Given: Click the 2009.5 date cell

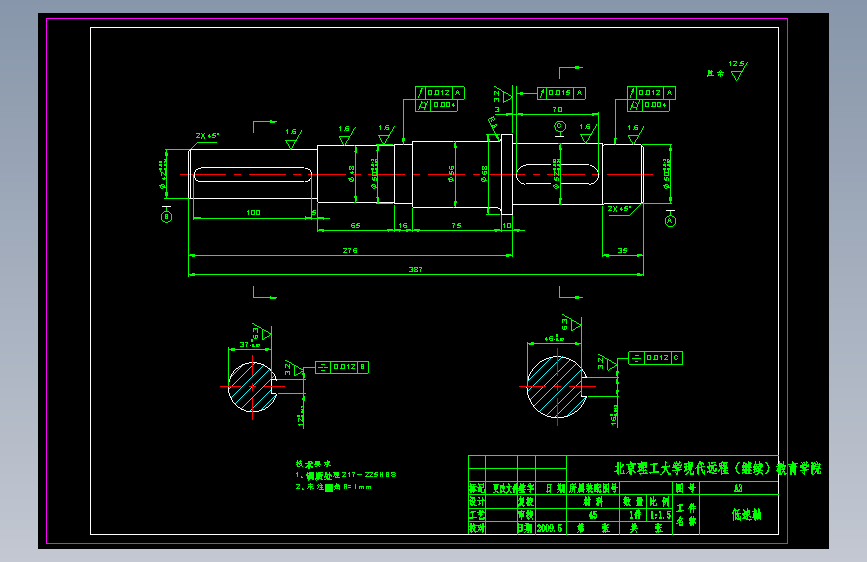Looking at the screenshot, I should tap(550, 528).
